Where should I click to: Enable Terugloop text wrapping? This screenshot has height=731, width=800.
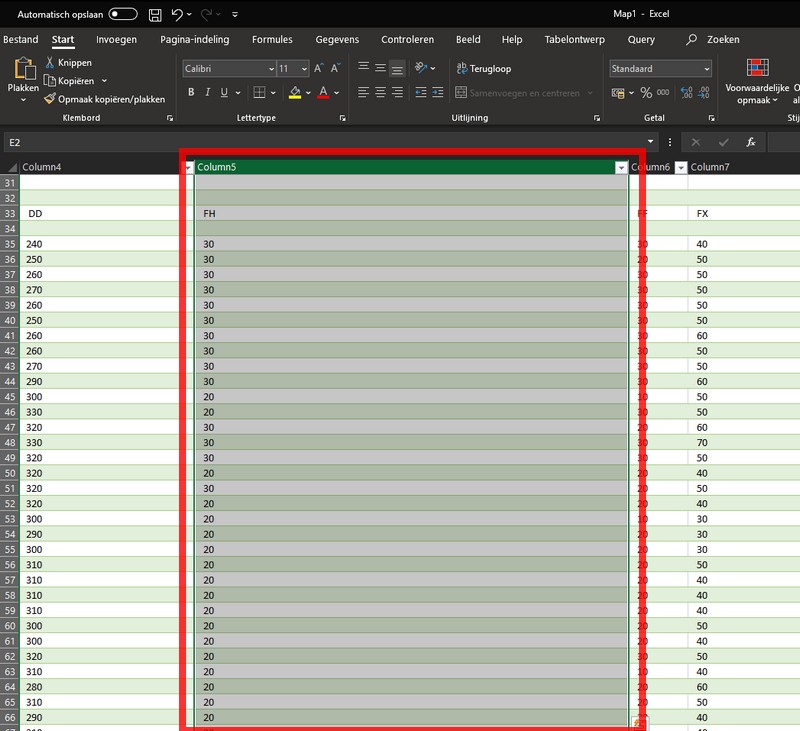point(483,69)
